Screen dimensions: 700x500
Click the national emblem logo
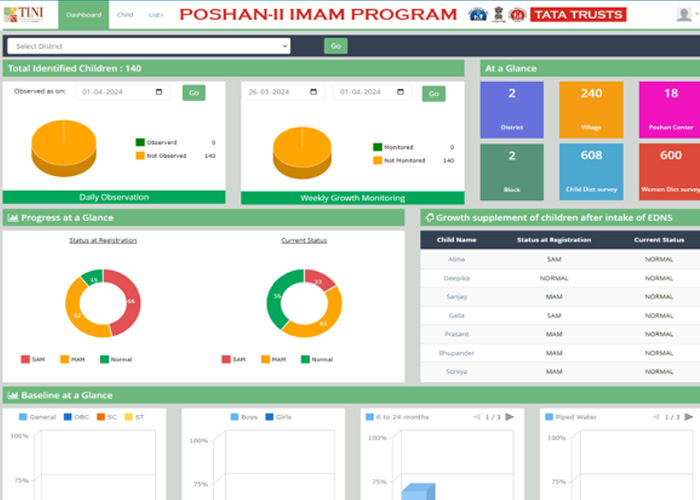[x=499, y=14]
